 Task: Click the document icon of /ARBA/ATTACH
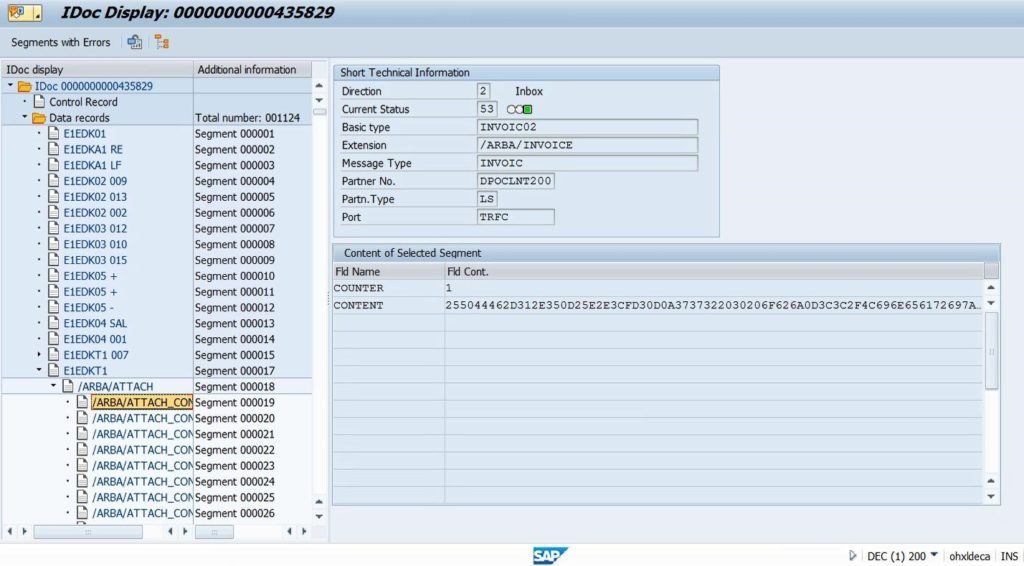68,386
